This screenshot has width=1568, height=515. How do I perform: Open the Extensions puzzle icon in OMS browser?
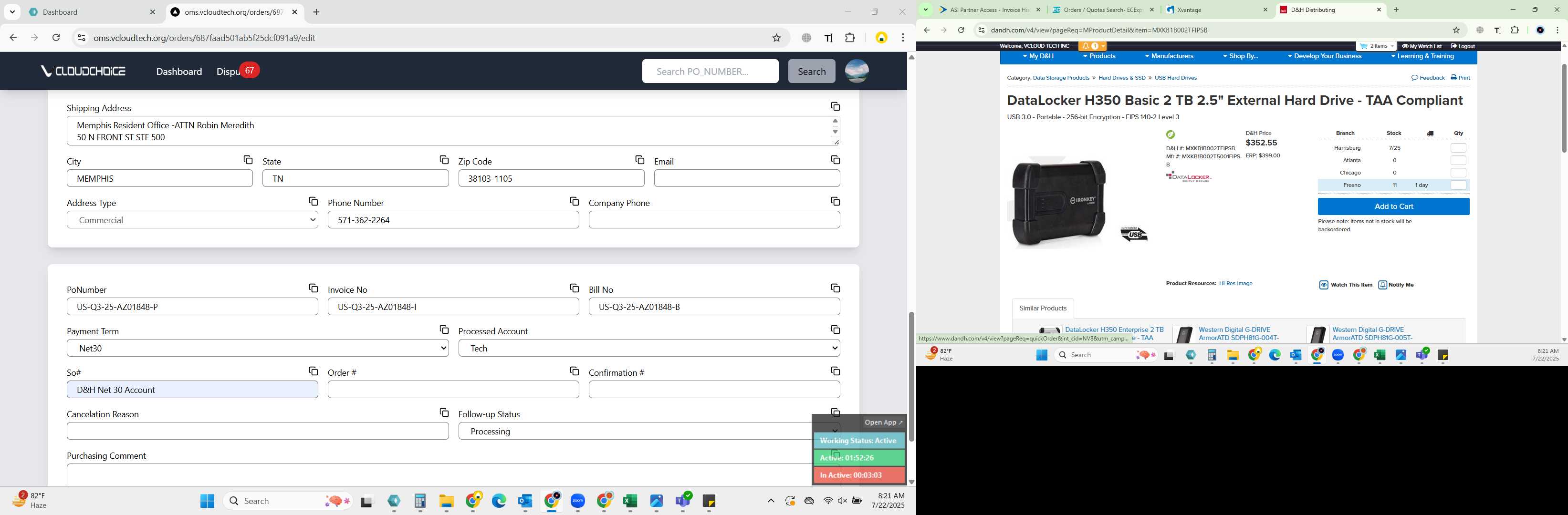pos(850,38)
